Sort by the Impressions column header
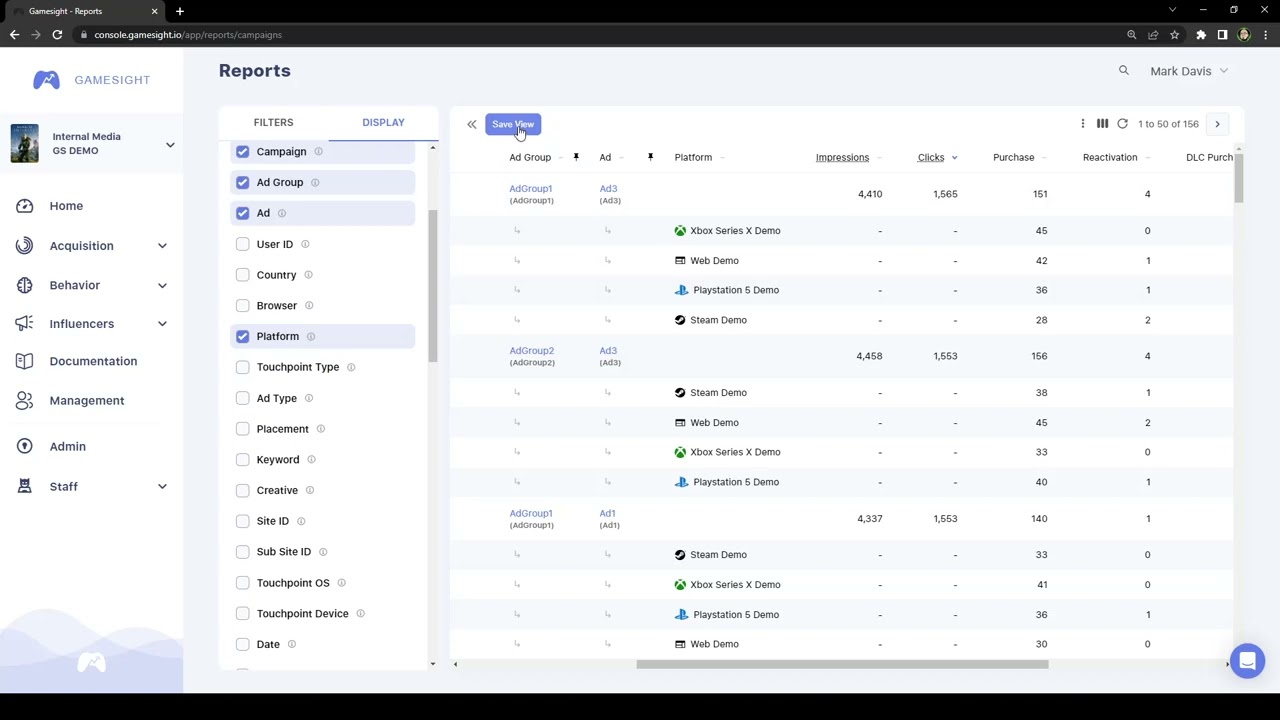1280x720 pixels. click(x=842, y=158)
